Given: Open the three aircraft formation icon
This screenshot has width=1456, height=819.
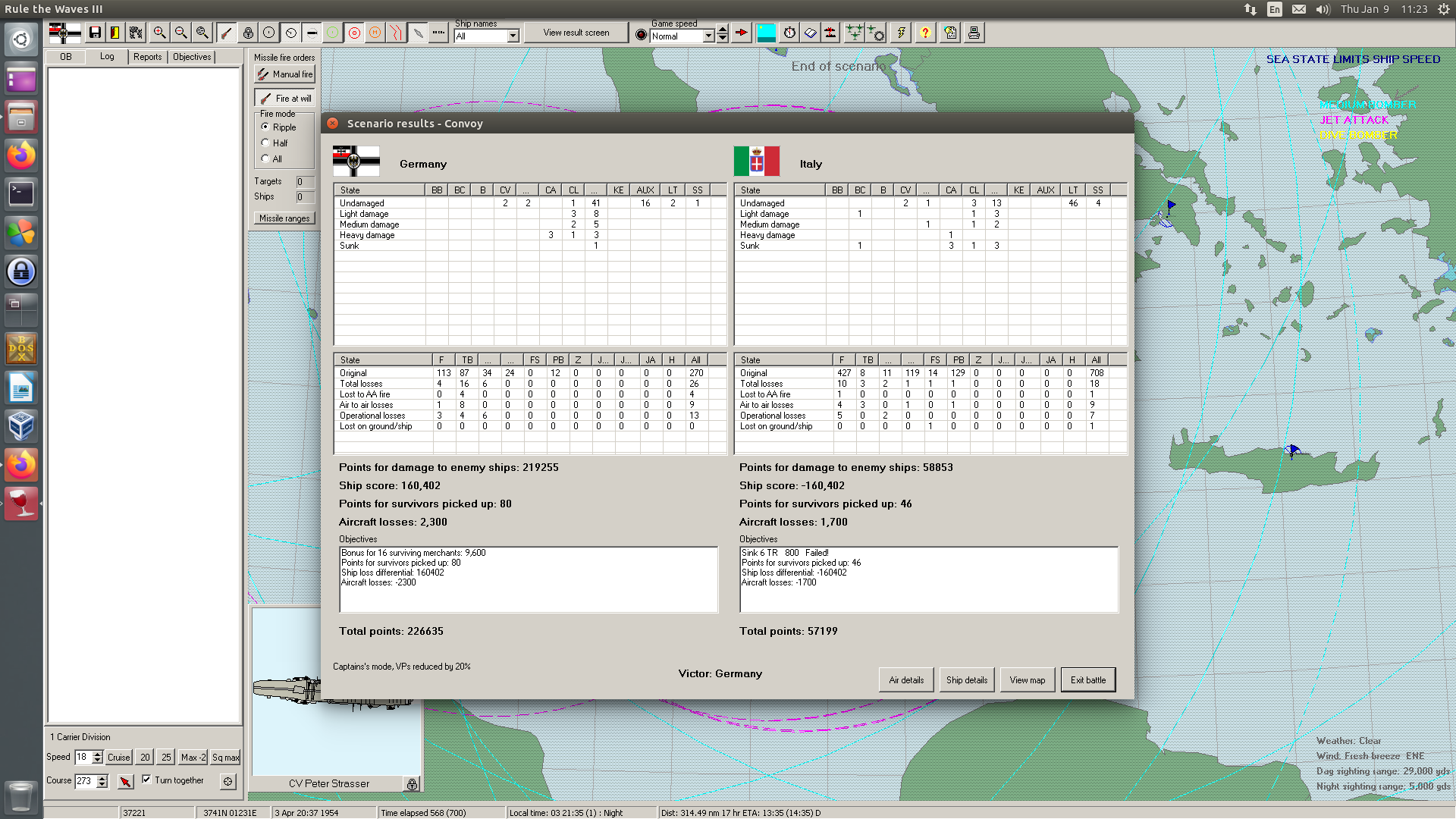Looking at the screenshot, I should click(x=855, y=33).
